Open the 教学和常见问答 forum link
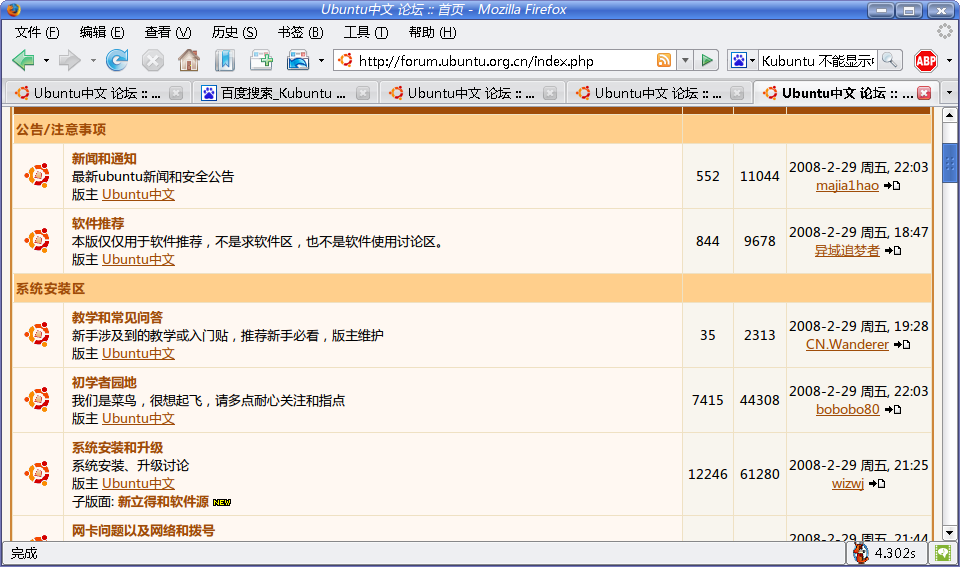The width and height of the screenshot is (960, 567). tap(118, 318)
